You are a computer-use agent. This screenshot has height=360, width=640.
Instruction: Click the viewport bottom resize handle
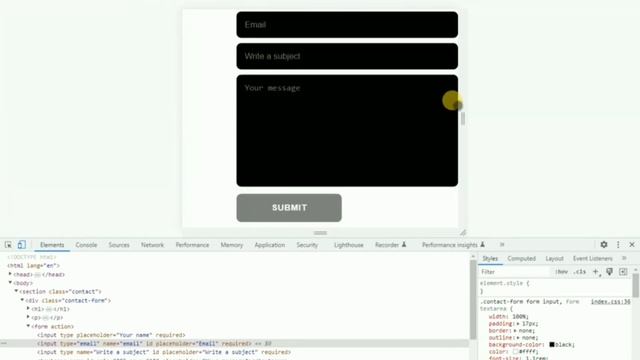[x=320, y=233]
